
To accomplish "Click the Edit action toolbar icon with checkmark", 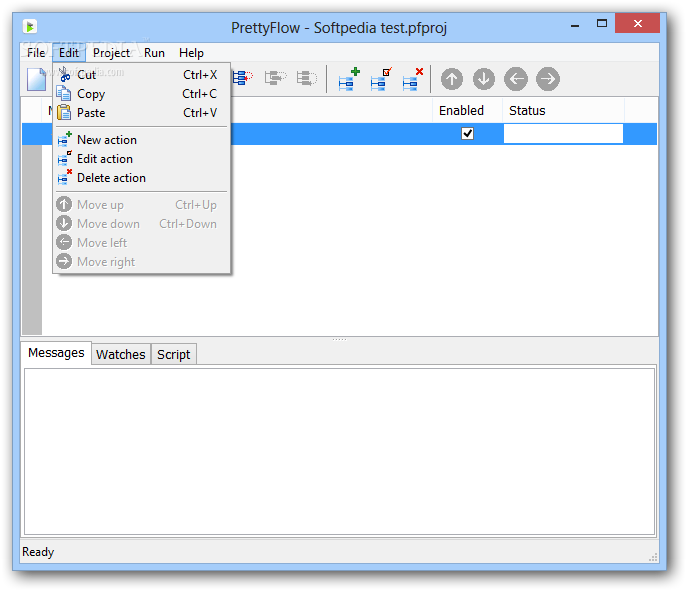I will pos(381,79).
